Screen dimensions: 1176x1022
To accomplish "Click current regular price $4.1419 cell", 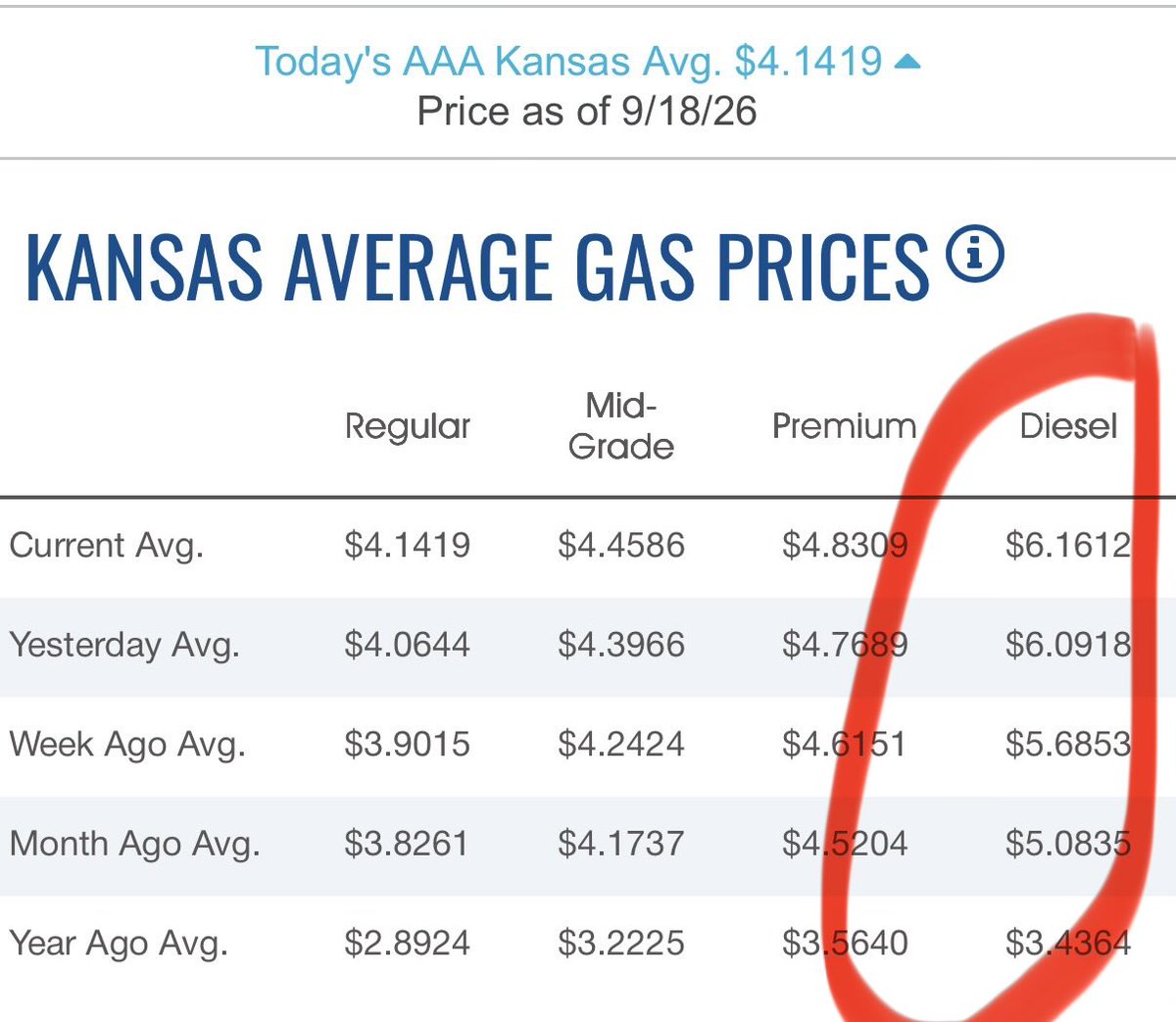I will pyautogui.click(x=408, y=545).
